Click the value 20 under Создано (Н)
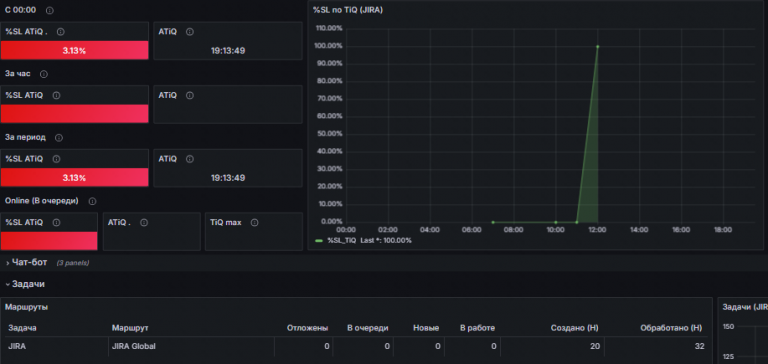Viewport: 768px width, 364px height. pos(594,346)
